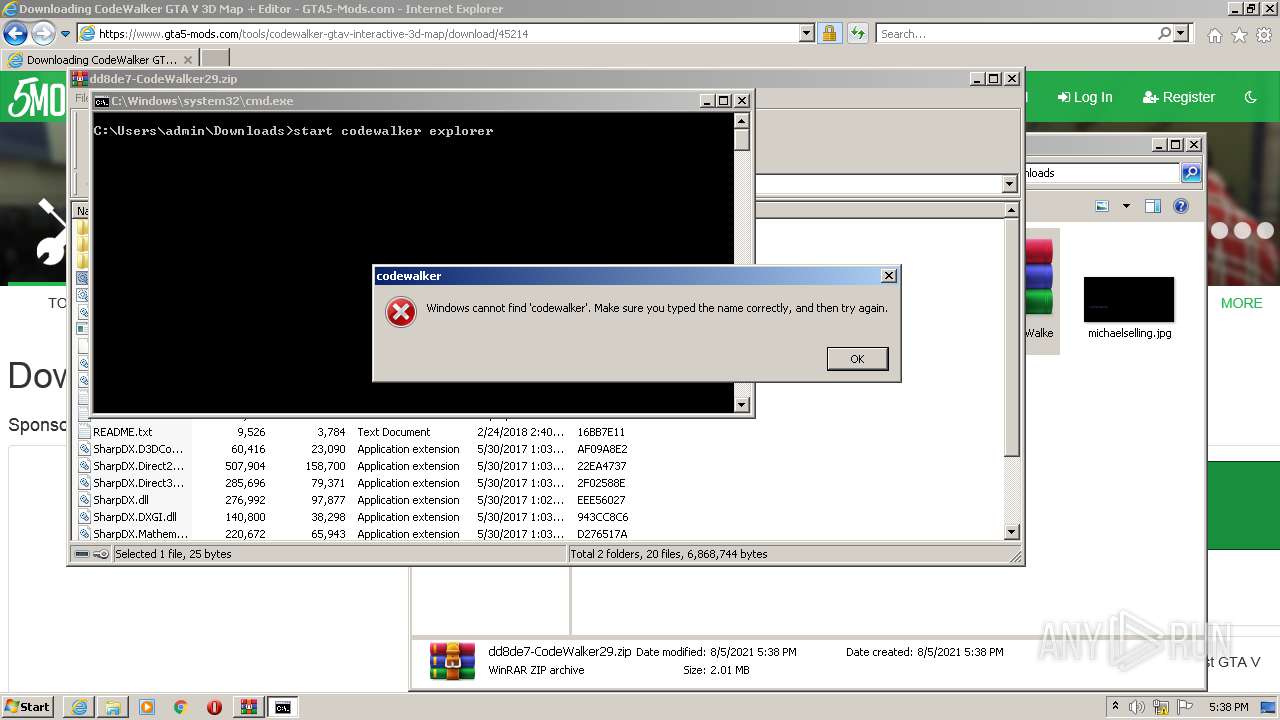Click the Internet Explorer Back arrow
Image resolution: width=1280 pixels, height=720 pixels.
(15, 33)
